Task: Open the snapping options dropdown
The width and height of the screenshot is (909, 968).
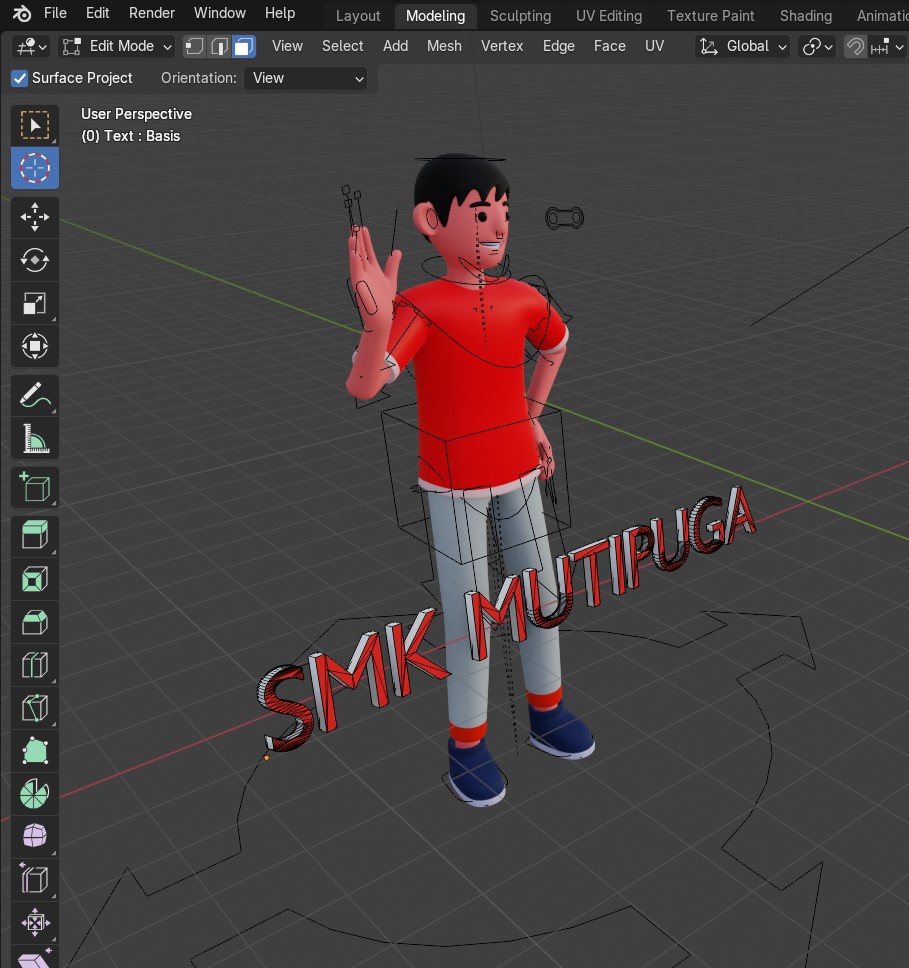Action: click(x=887, y=46)
